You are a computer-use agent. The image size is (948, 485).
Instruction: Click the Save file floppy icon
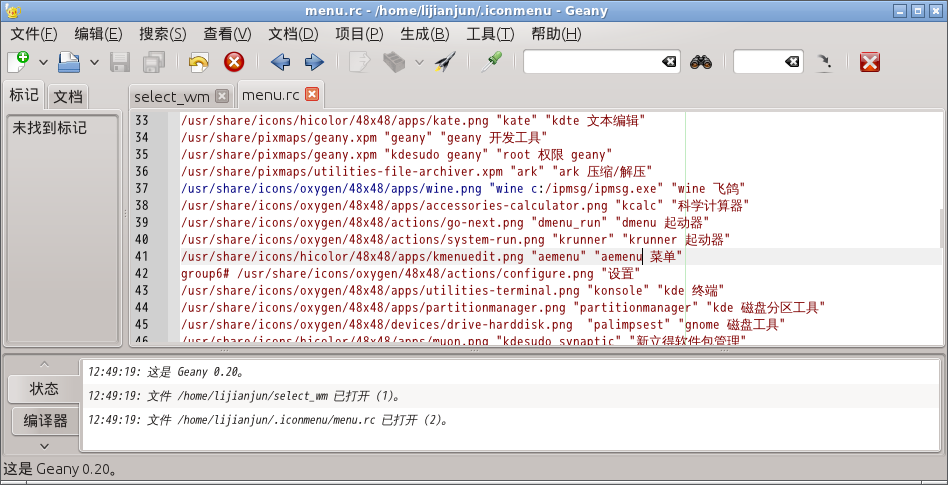coord(120,62)
